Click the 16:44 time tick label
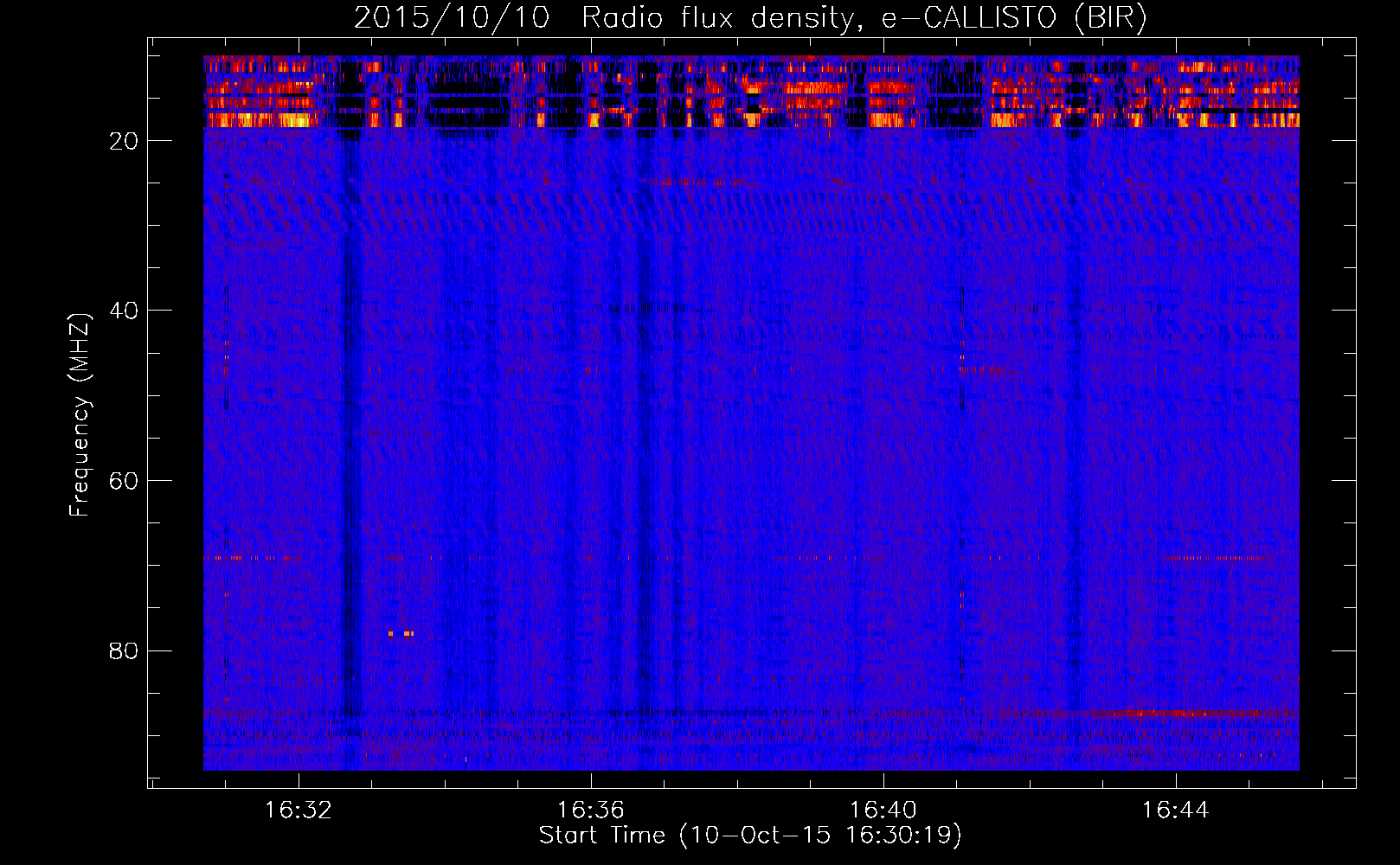This screenshot has height=865, width=1400. [1176, 811]
